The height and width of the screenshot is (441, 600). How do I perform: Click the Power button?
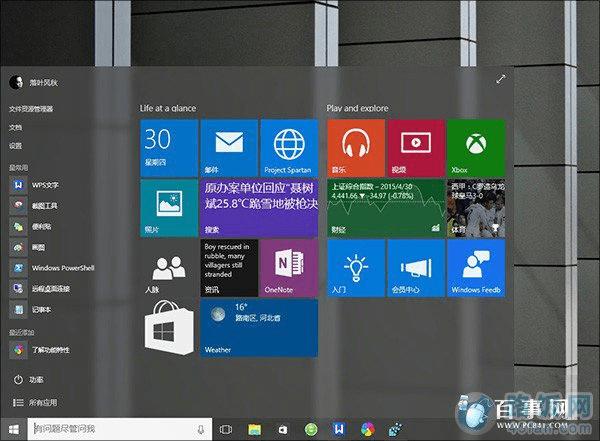(x=29, y=380)
